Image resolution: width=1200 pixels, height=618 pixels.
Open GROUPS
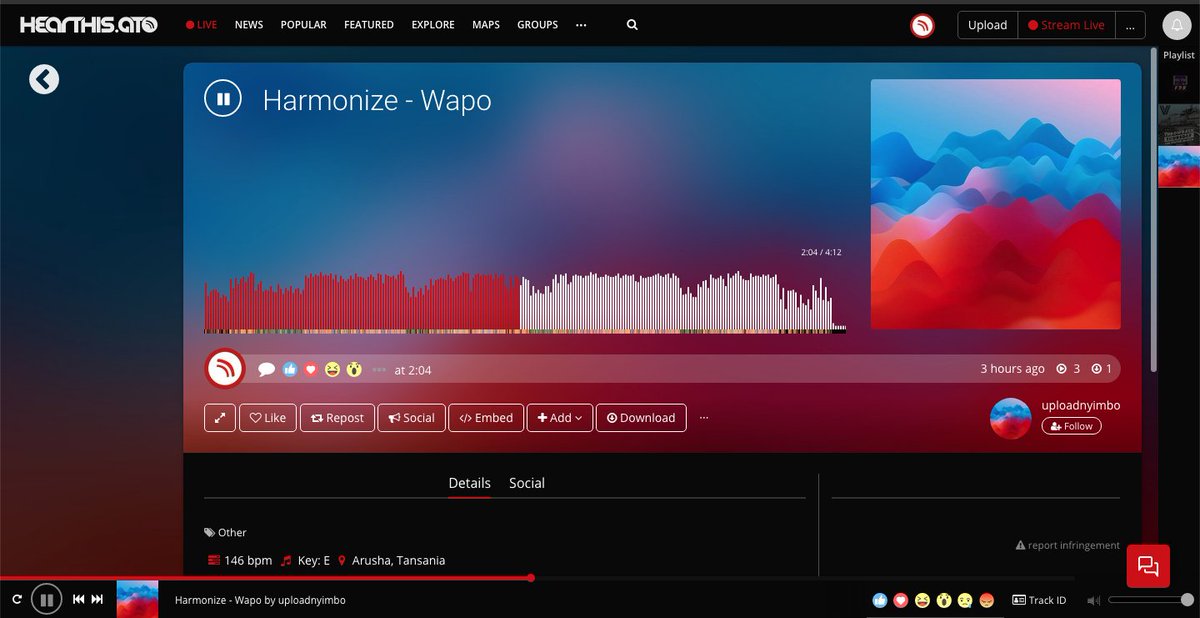[x=537, y=25]
